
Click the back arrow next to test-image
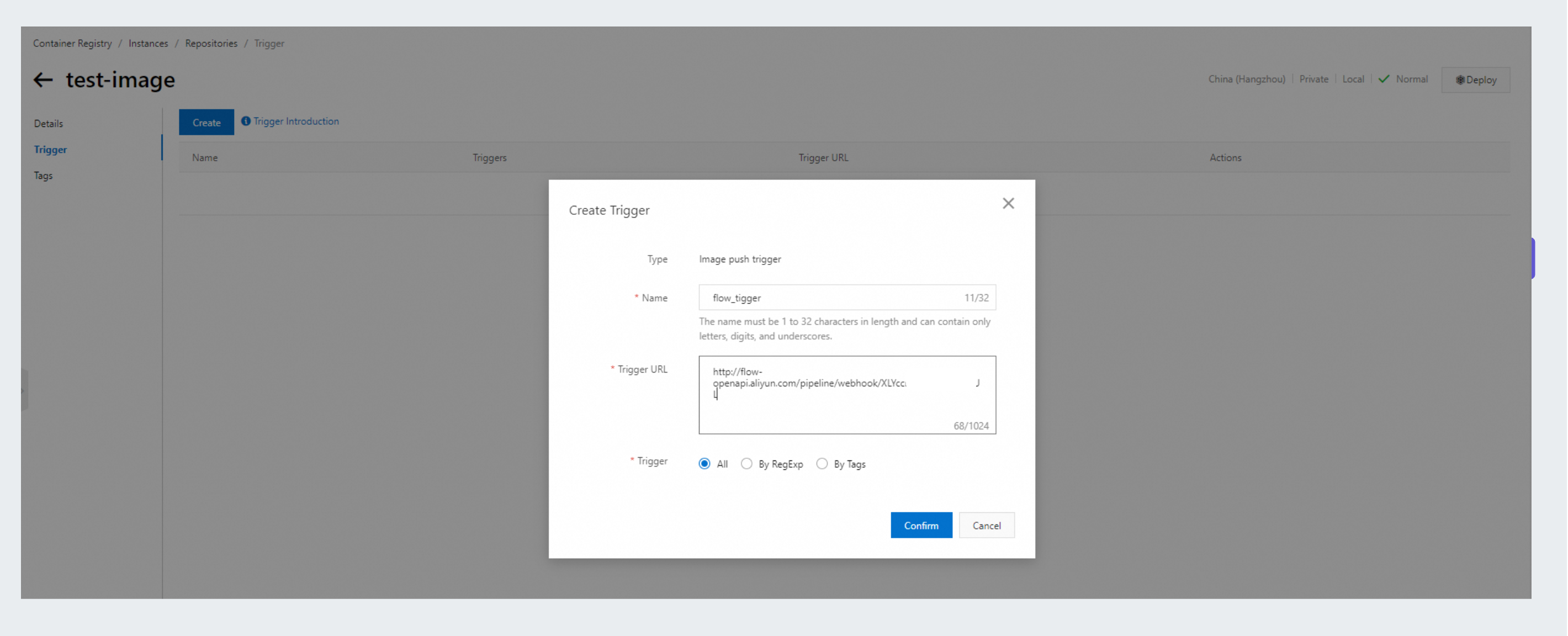(x=43, y=79)
